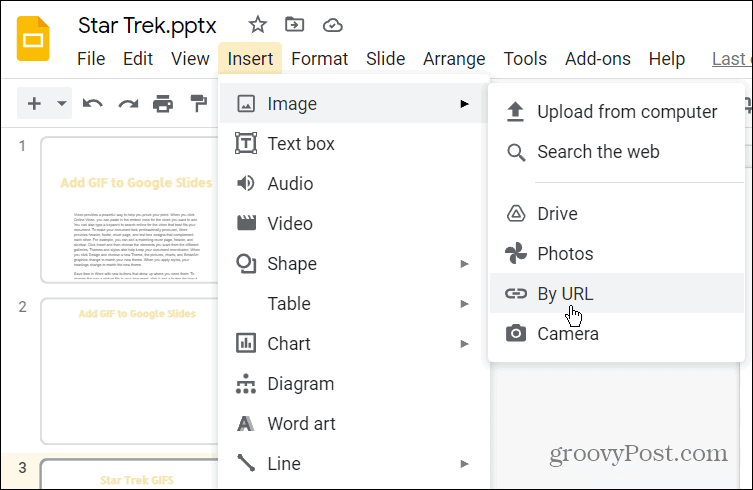The width and height of the screenshot is (753, 490).
Task: Open the Tools menu
Action: coord(525,59)
